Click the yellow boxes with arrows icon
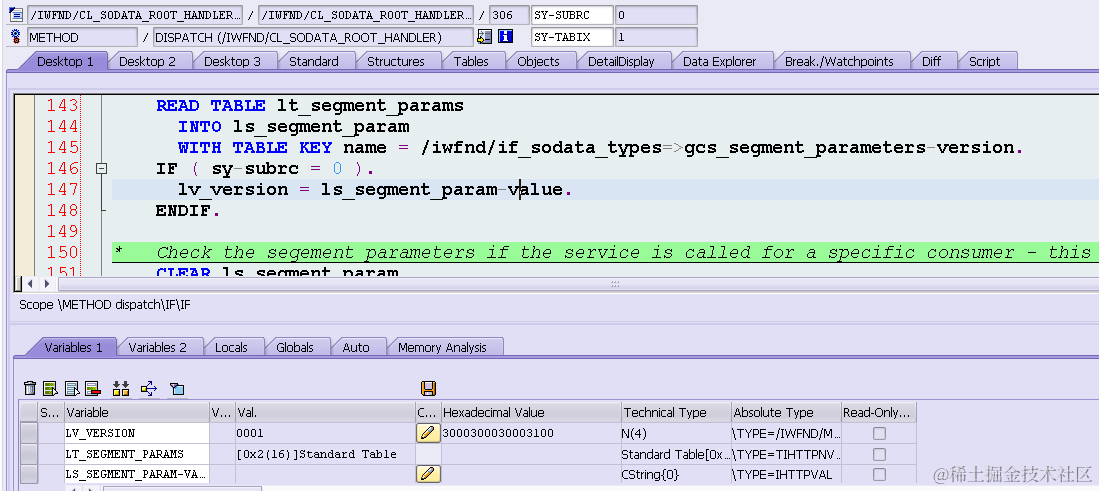Screen dimensions: 1099x491 coord(121,388)
